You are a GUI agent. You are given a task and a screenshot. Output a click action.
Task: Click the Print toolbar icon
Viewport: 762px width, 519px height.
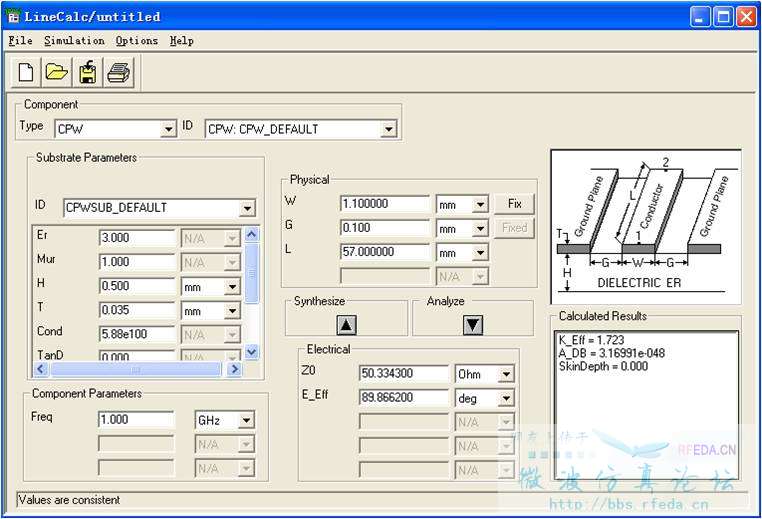coord(119,72)
